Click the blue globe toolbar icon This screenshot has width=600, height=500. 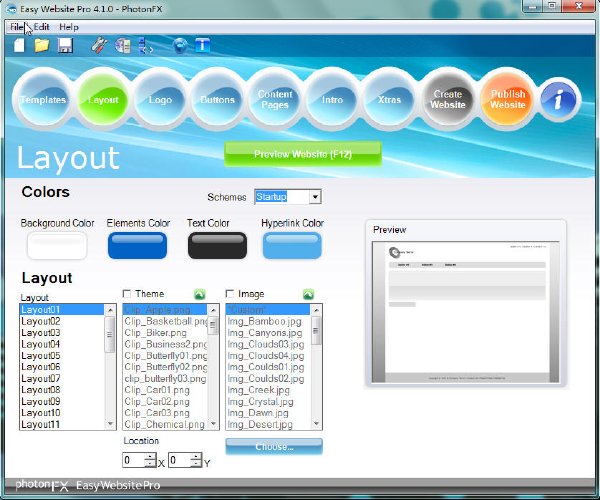pyautogui.click(x=180, y=45)
